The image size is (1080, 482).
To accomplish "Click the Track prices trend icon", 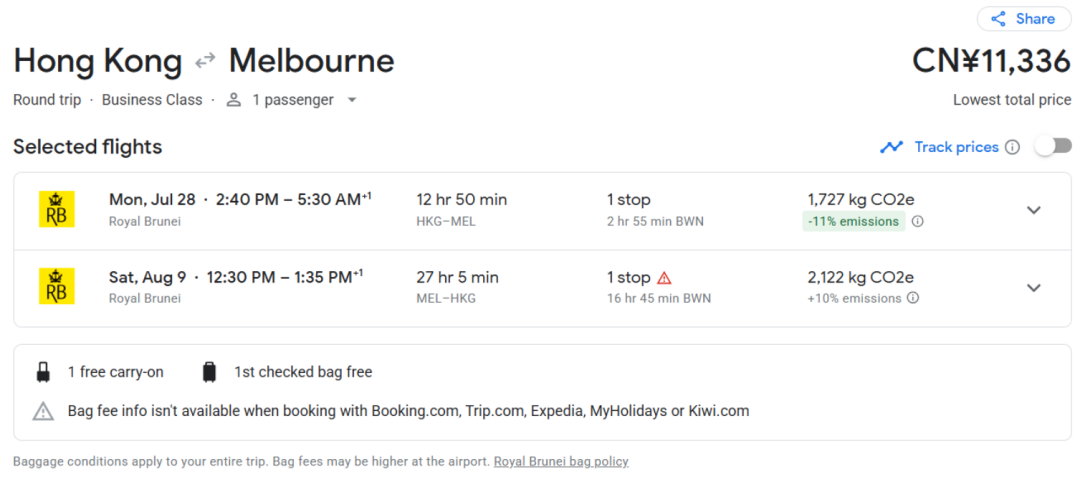I will 891,147.
